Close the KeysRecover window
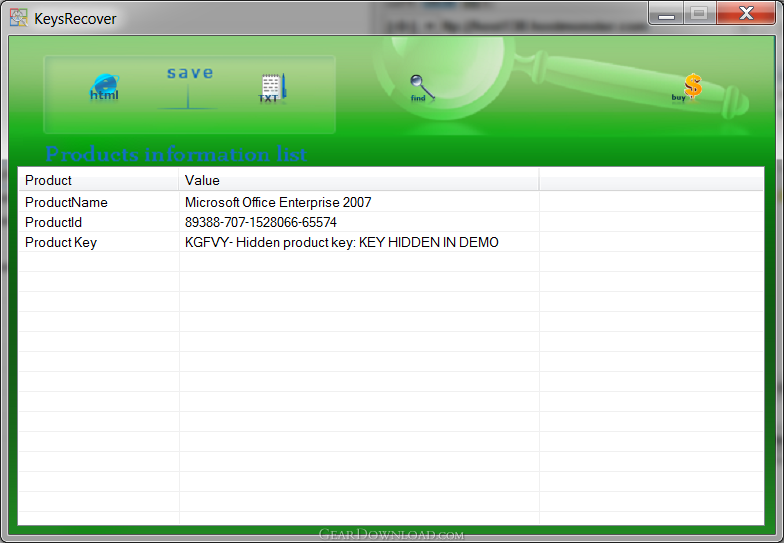The image size is (784, 543). (746, 13)
